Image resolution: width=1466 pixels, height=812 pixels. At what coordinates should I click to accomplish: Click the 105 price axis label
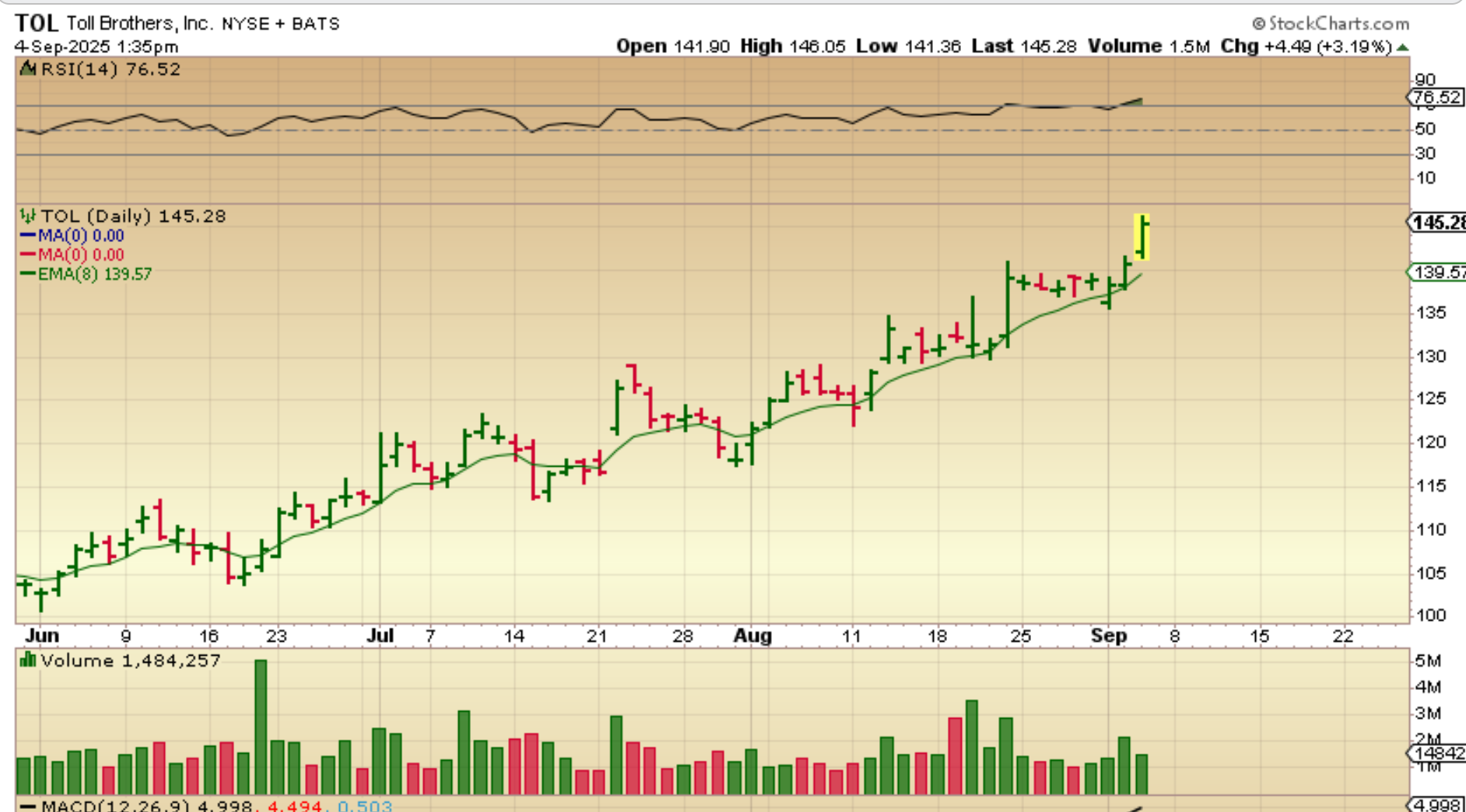[x=1431, y=573]
